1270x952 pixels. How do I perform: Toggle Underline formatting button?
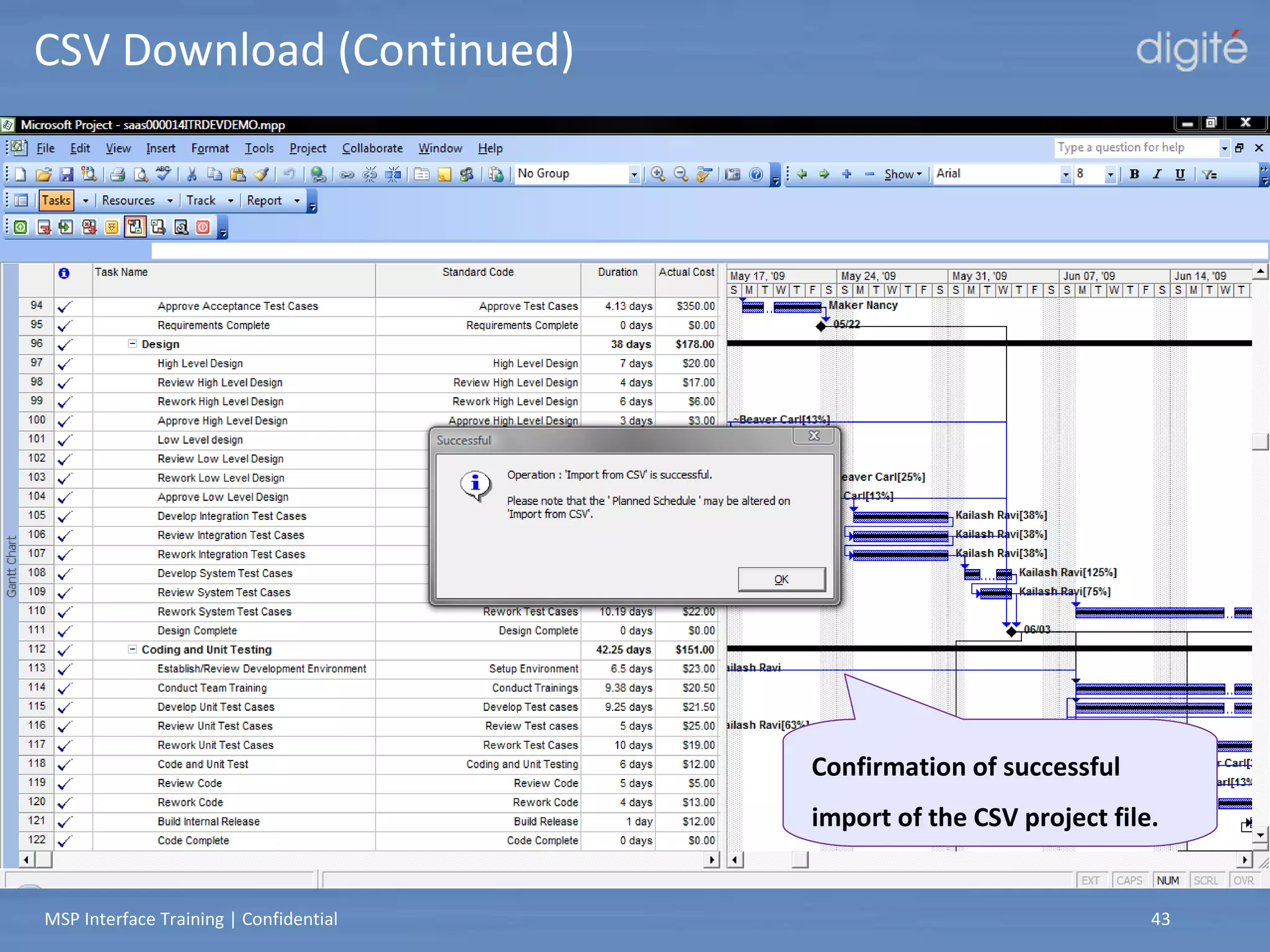point(1180,174)
